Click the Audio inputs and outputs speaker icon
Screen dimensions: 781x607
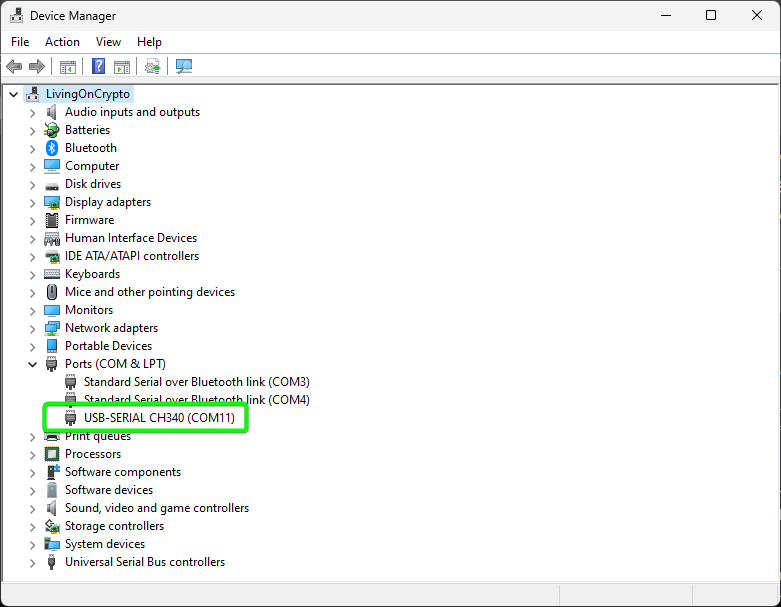(x=52, y=112)
